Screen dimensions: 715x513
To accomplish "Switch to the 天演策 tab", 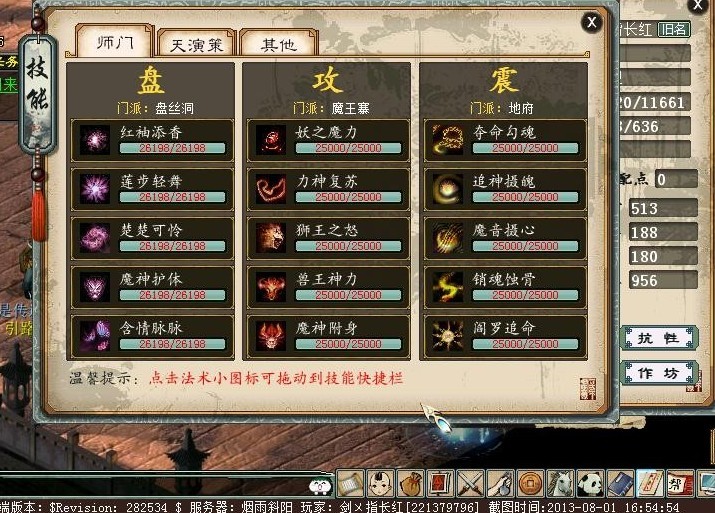I will (196, 43).
